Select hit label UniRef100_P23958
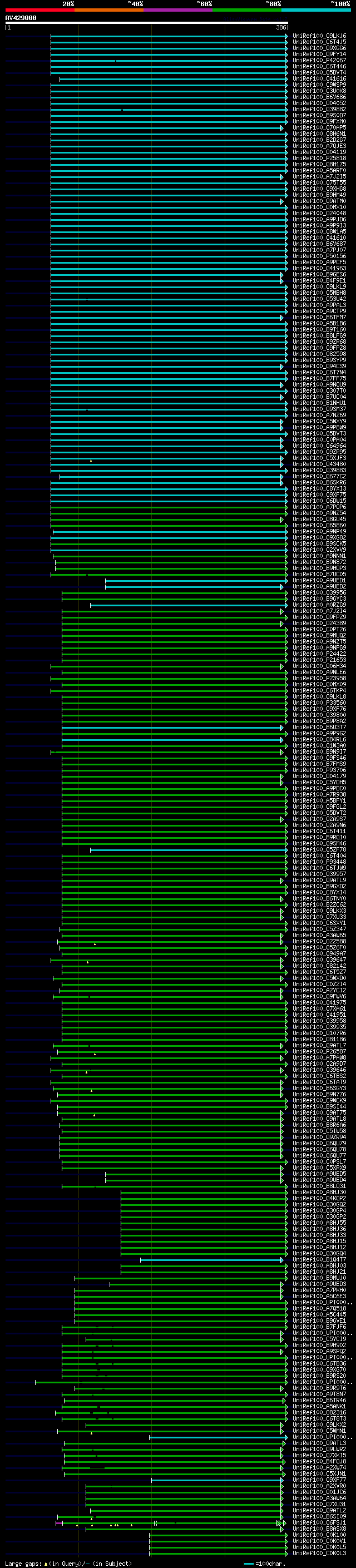This screenshot has height=1568, width=356. [x=319, y=678]
